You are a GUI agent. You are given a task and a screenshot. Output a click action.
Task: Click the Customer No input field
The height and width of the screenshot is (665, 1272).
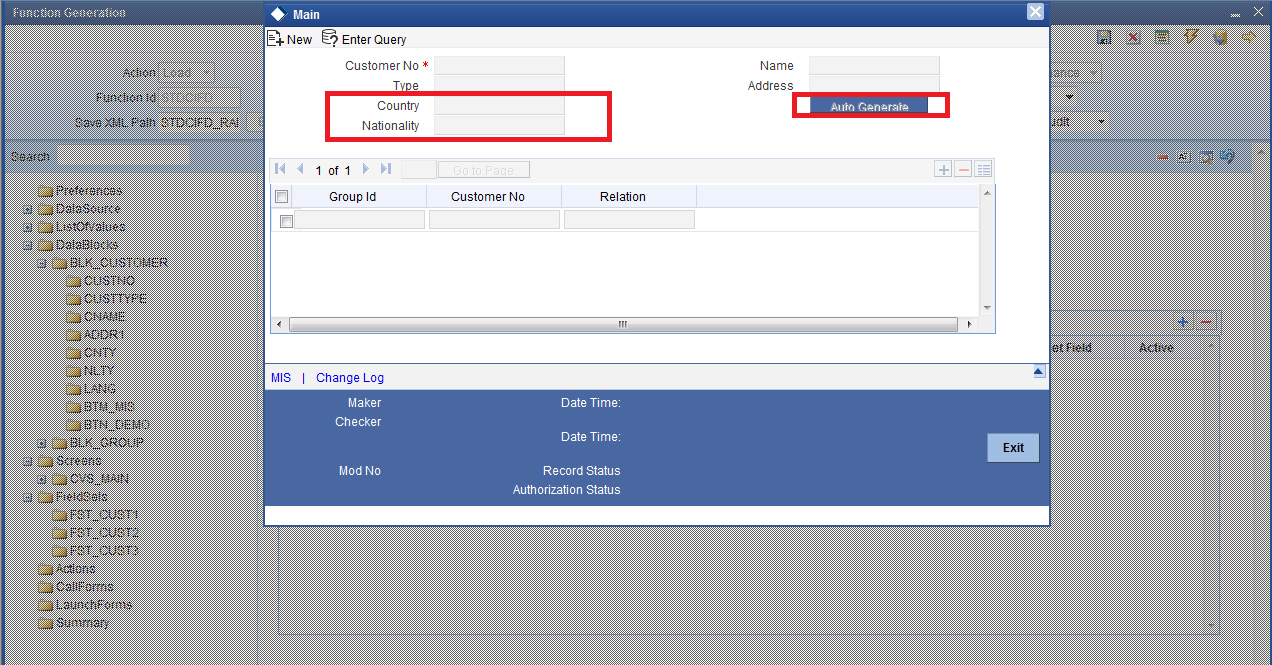click(499, 66)
